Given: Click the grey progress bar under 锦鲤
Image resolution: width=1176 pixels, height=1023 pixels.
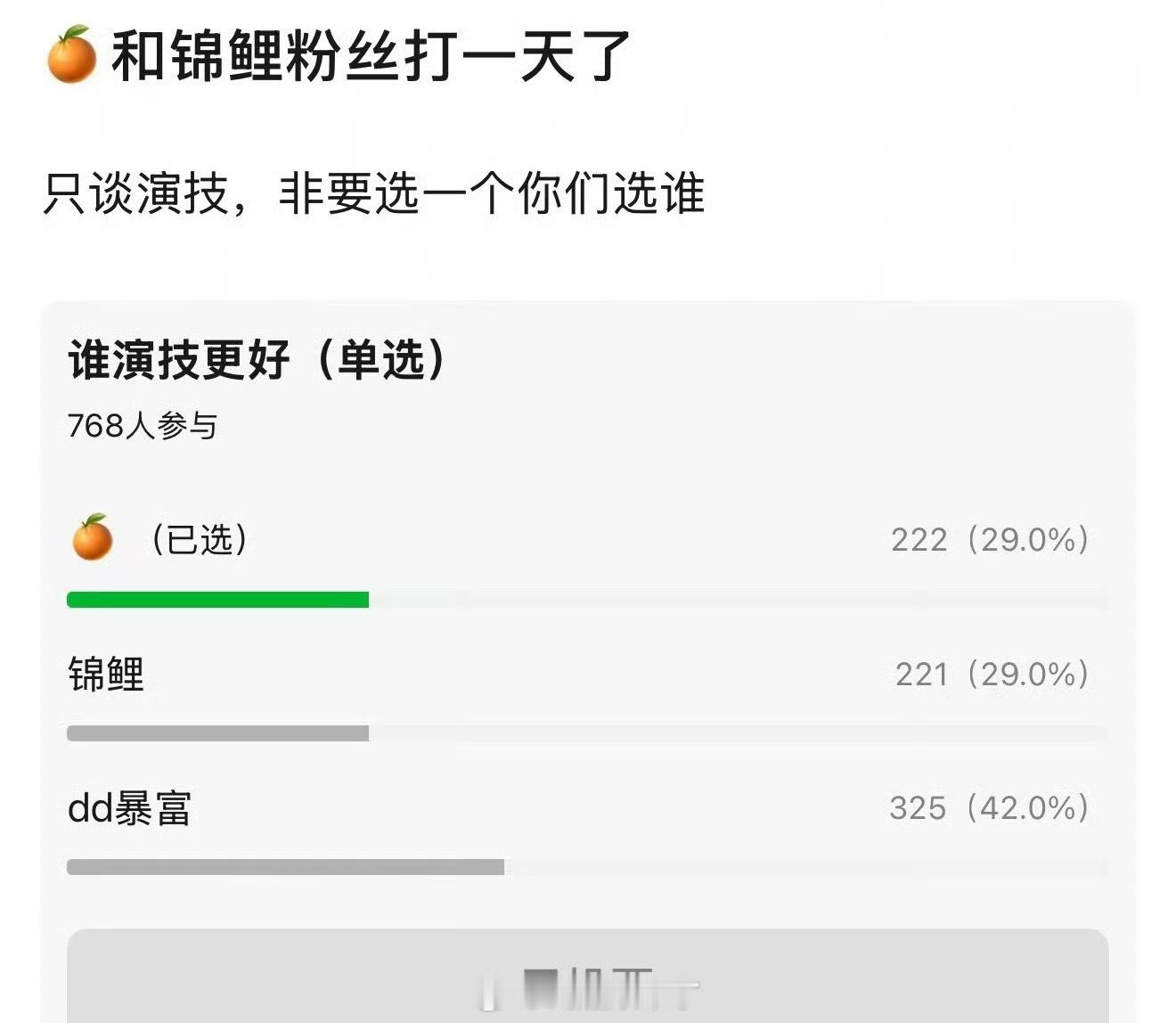Looking at the screenshot, I should (x=217, y=734).
